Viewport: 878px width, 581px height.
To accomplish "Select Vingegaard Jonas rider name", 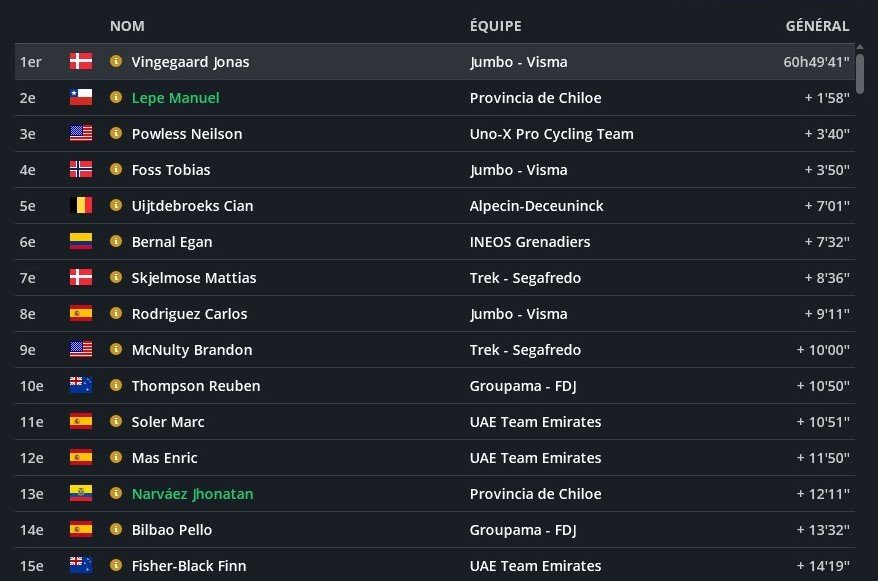I will 191,62.
